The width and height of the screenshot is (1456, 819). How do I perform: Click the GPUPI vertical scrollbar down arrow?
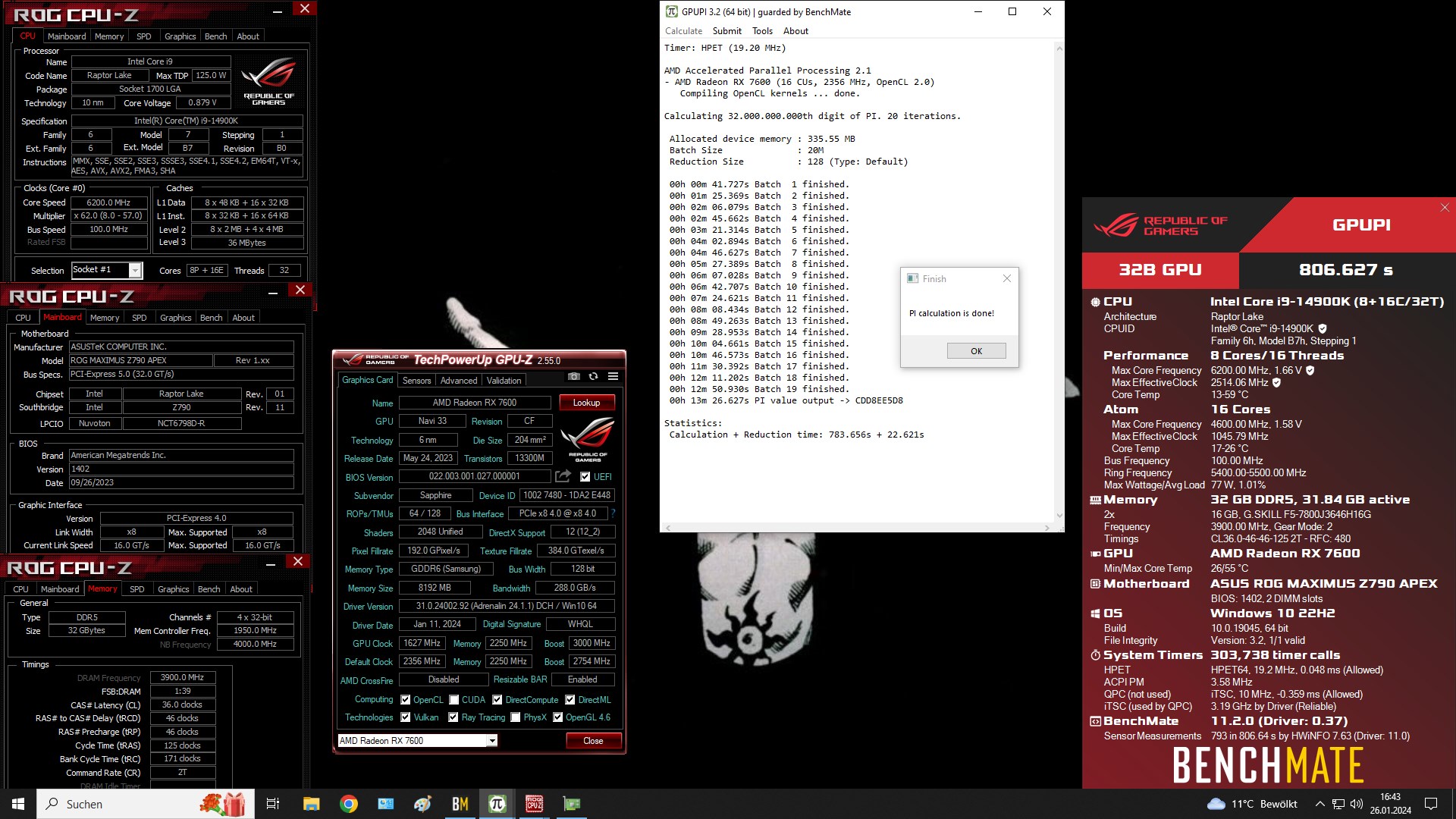click(1059, 516)
